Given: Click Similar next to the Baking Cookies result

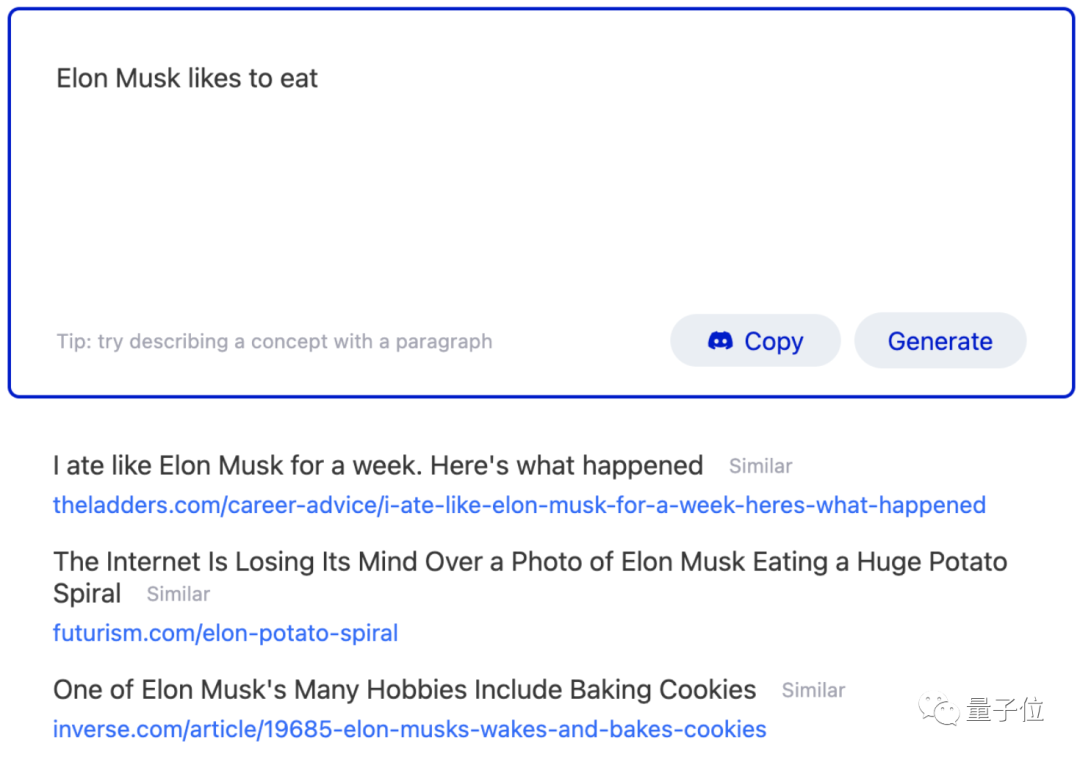Looking at the screenshot, I should click(x=813, y=690).
